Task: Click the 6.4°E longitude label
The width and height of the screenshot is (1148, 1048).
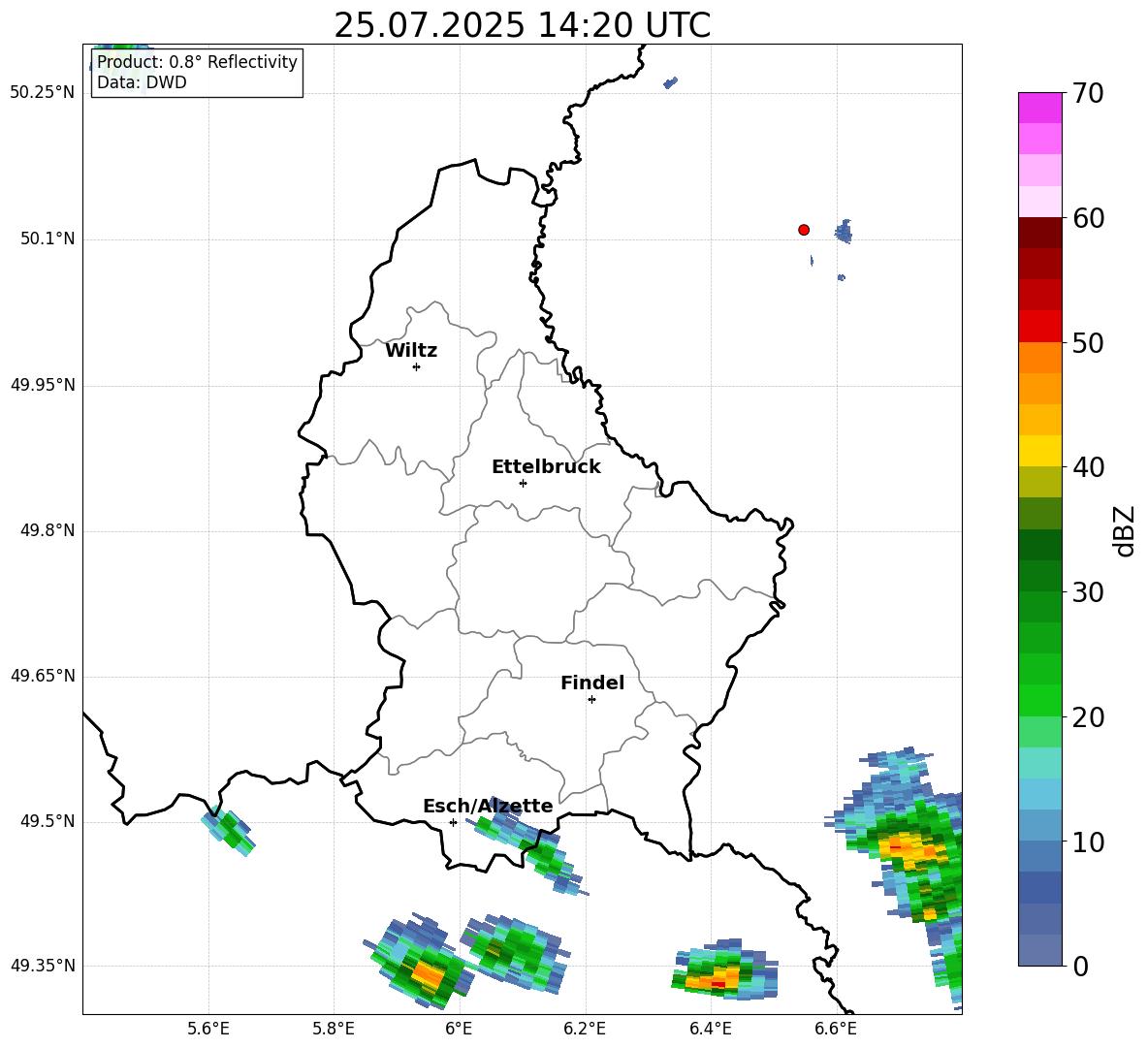Action: [710, 1029]
